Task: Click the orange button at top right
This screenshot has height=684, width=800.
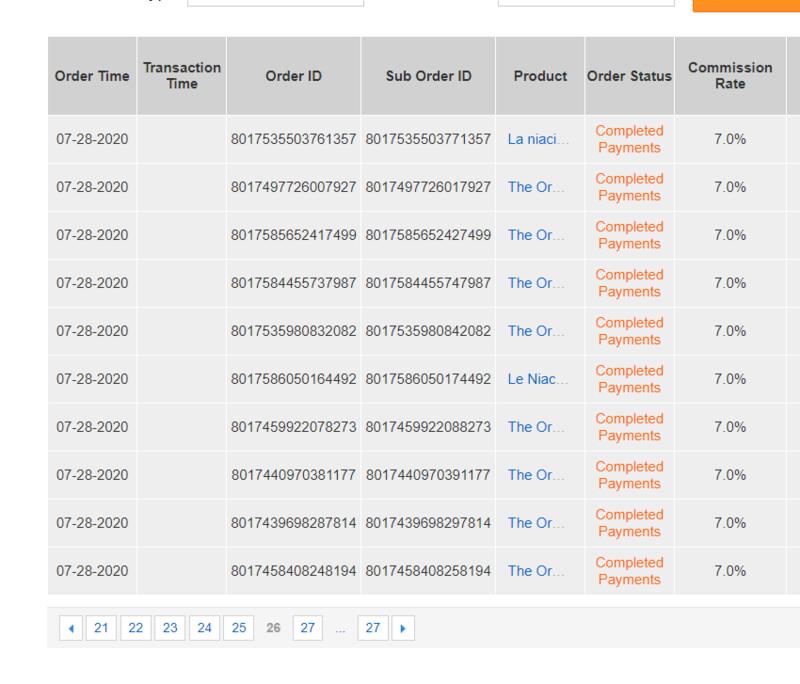Action: click(745, 4)
